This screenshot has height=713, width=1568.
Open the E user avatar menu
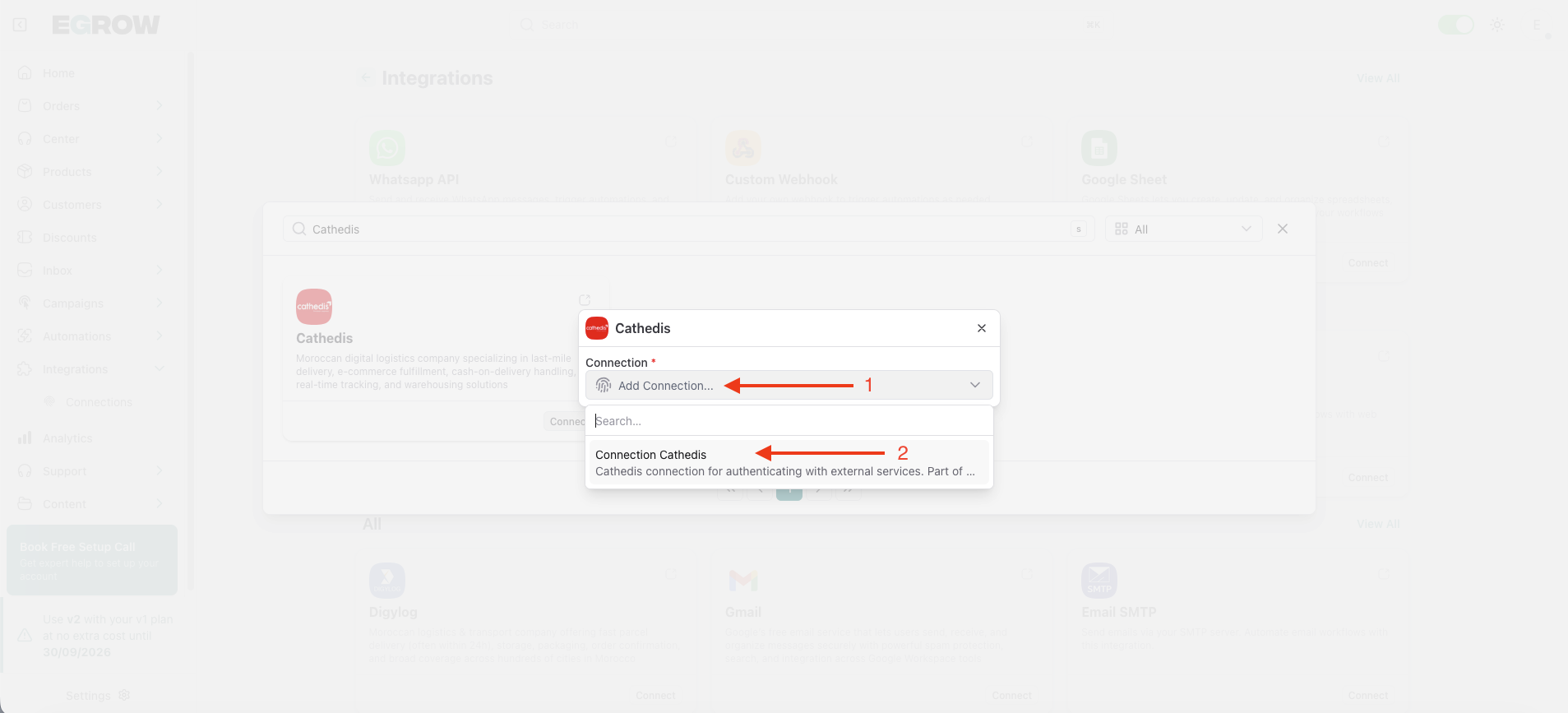coord(1536,25)
